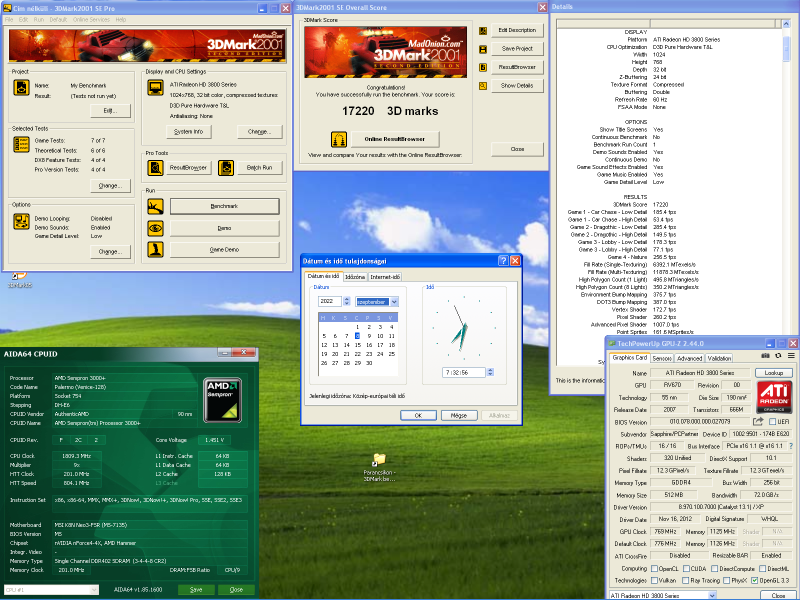Click the Game Demo button
This screenshot has height=600, width=800.
point(224,249)
